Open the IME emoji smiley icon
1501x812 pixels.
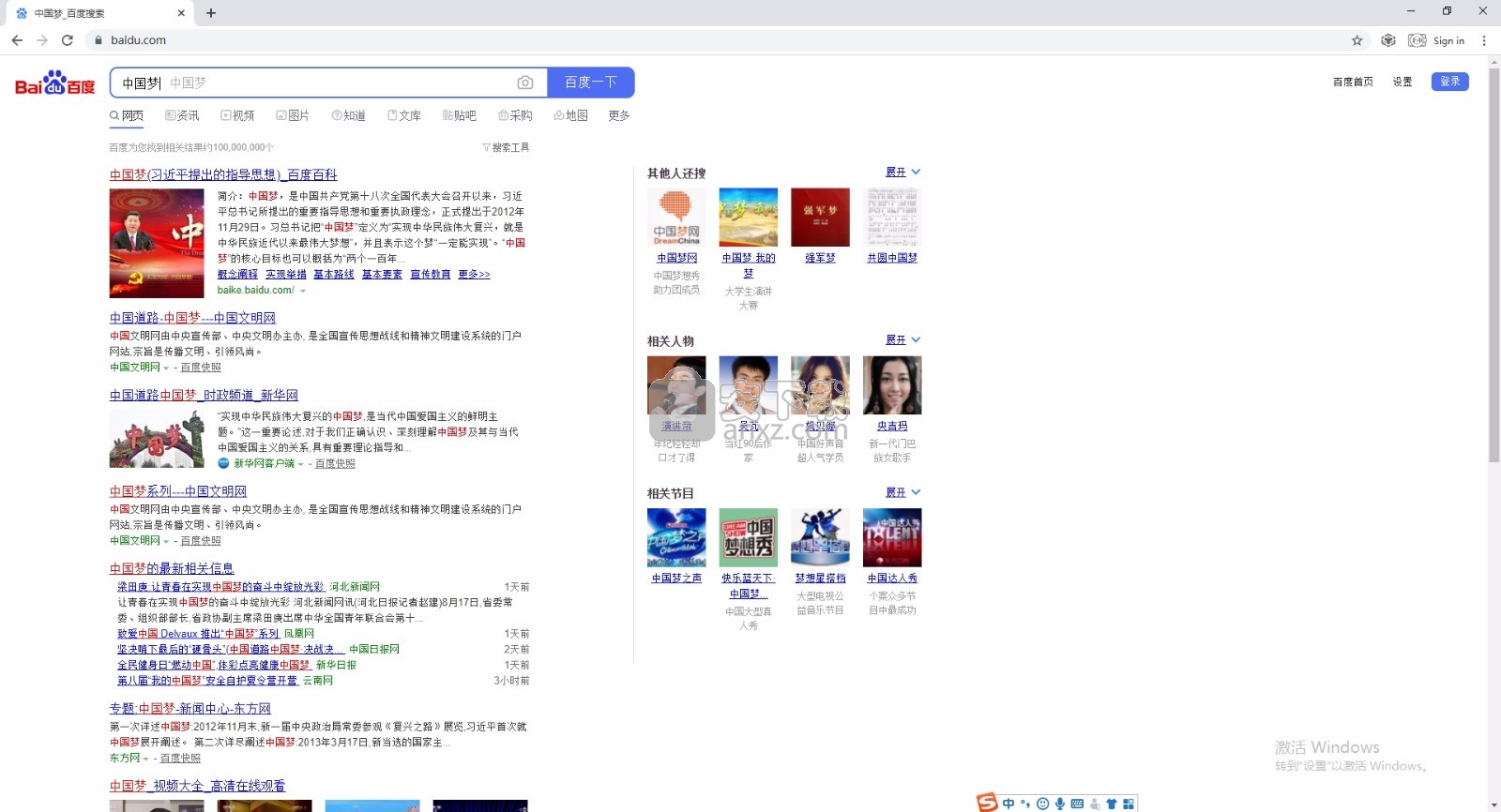click(1042, 804)
